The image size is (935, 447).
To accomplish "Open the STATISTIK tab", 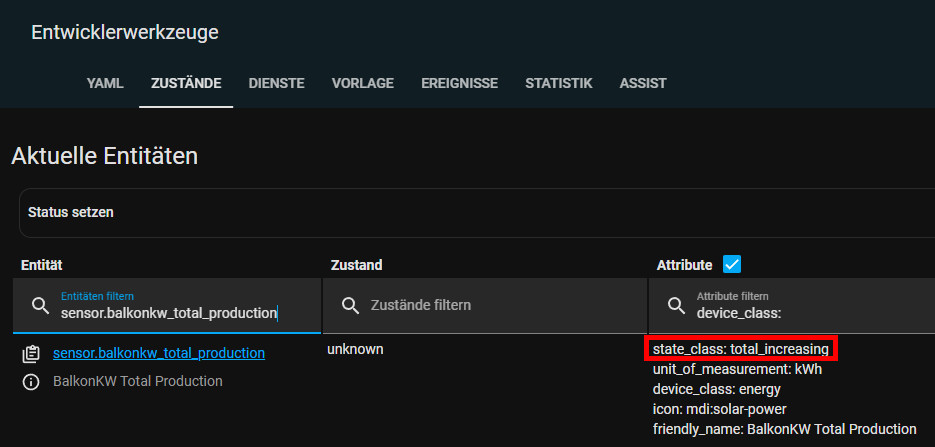I will tap(559, 83).
